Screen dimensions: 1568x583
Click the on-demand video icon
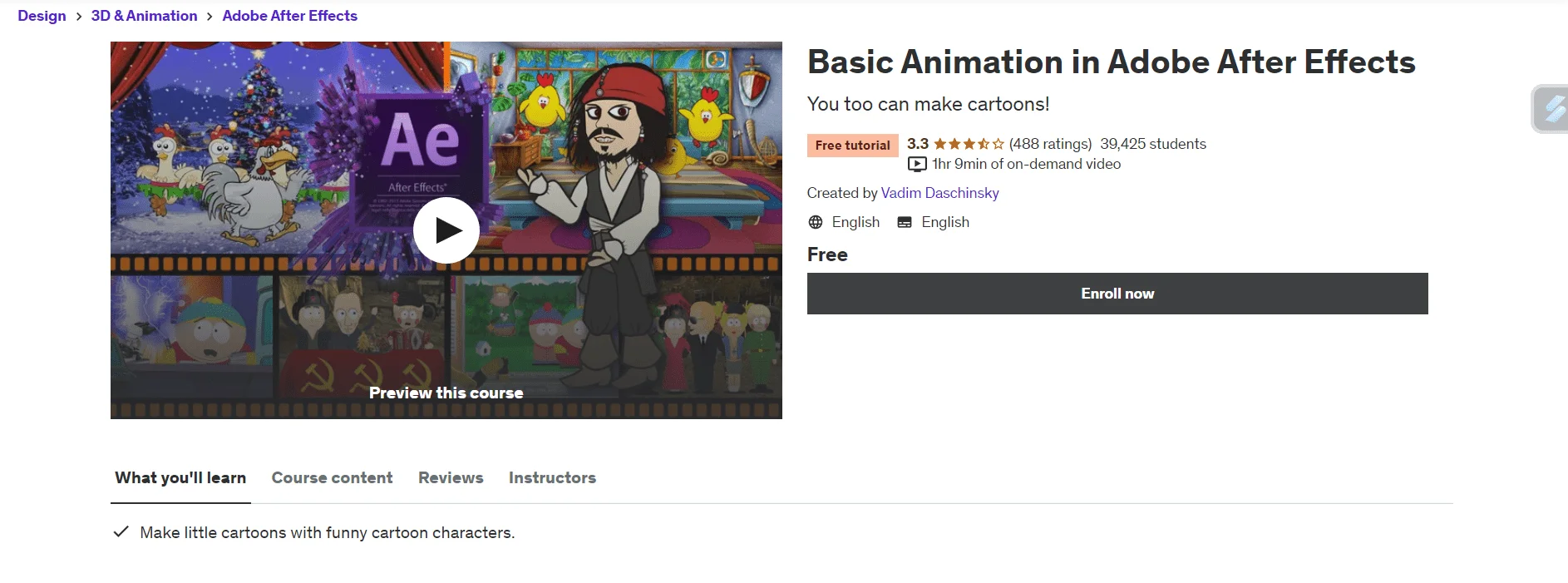917,165
